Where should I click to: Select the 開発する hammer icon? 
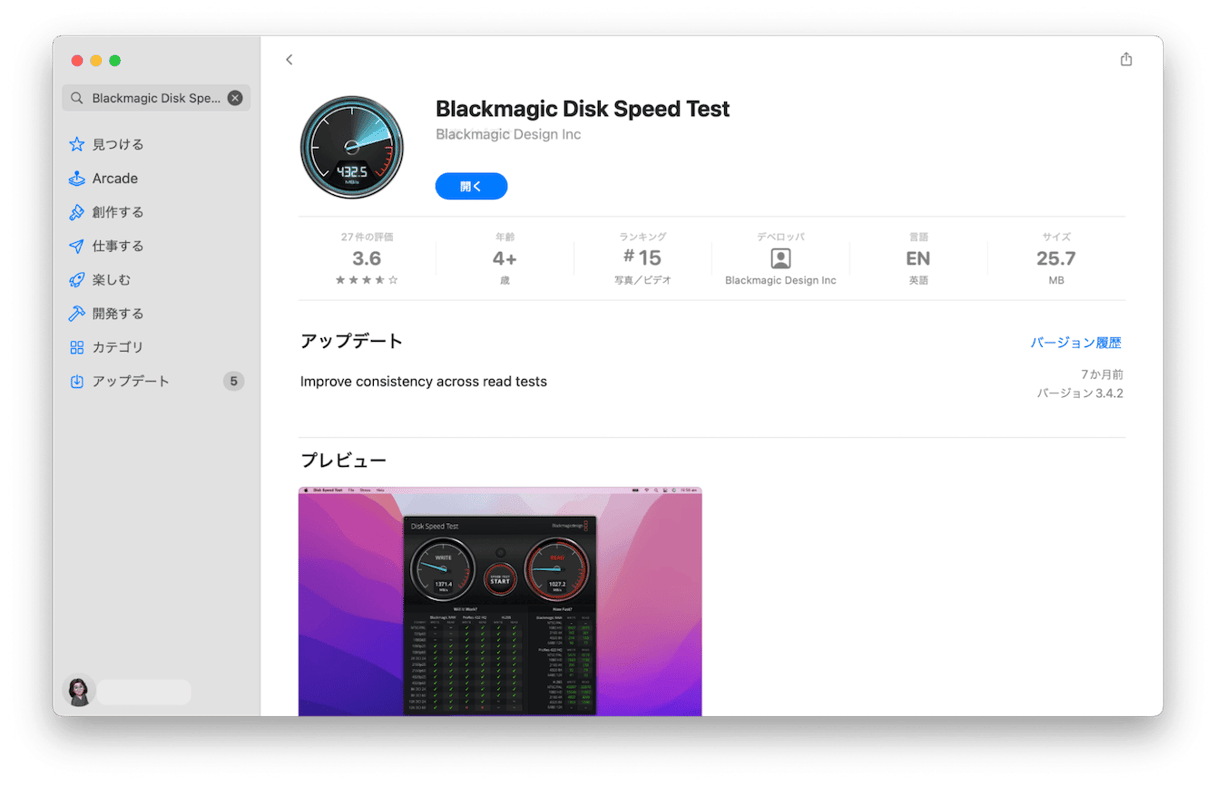point(76,313)
